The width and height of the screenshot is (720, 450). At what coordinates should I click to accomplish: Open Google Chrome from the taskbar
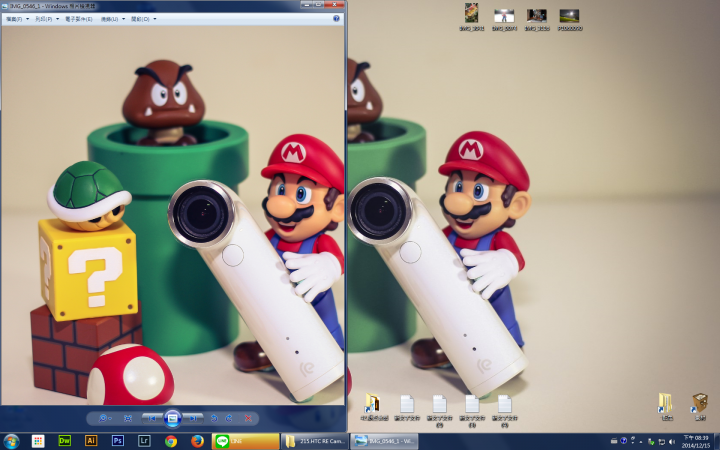coord(171,441)
